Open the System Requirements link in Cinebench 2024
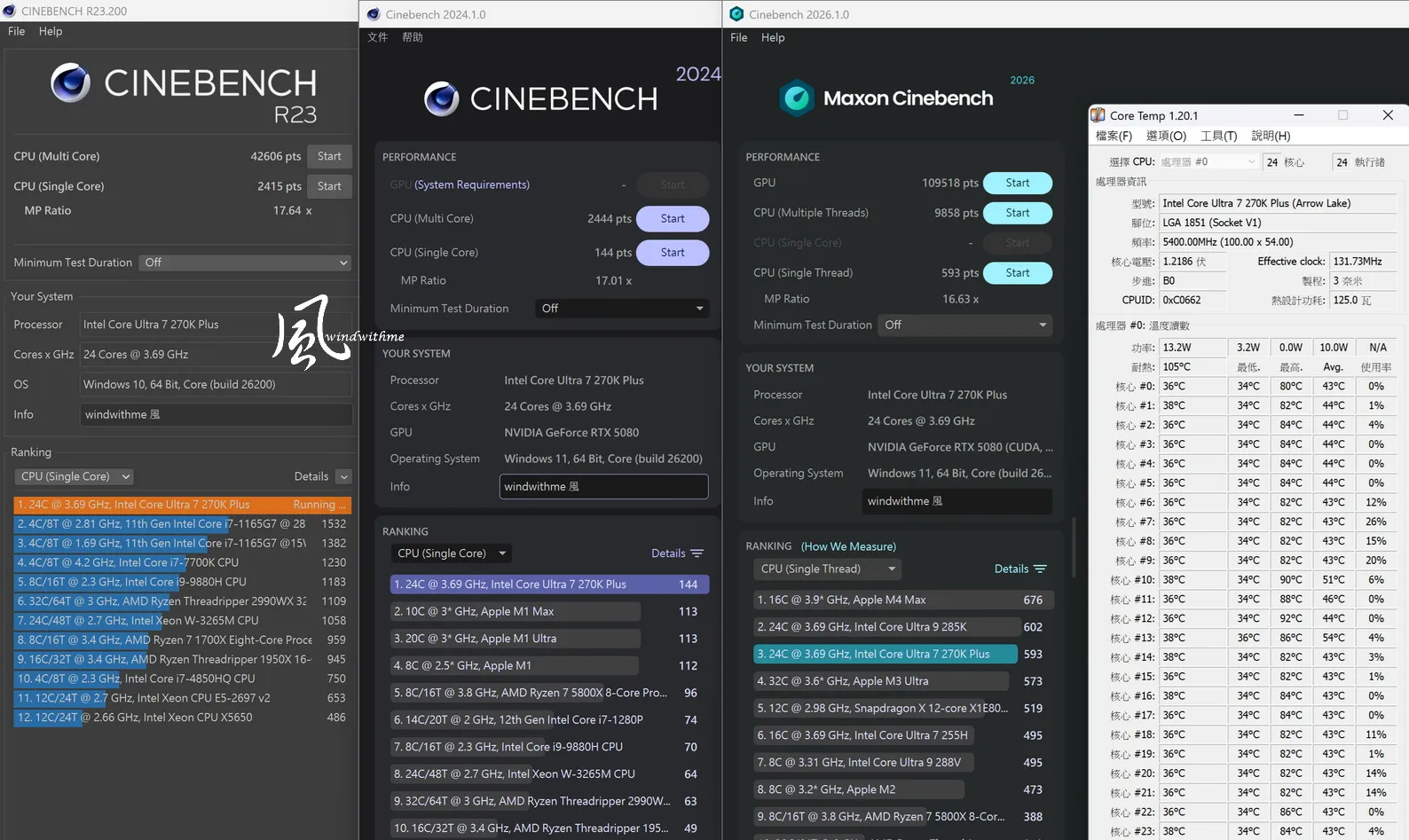Viewport: 1409px width, 840px height. point(472,184)
